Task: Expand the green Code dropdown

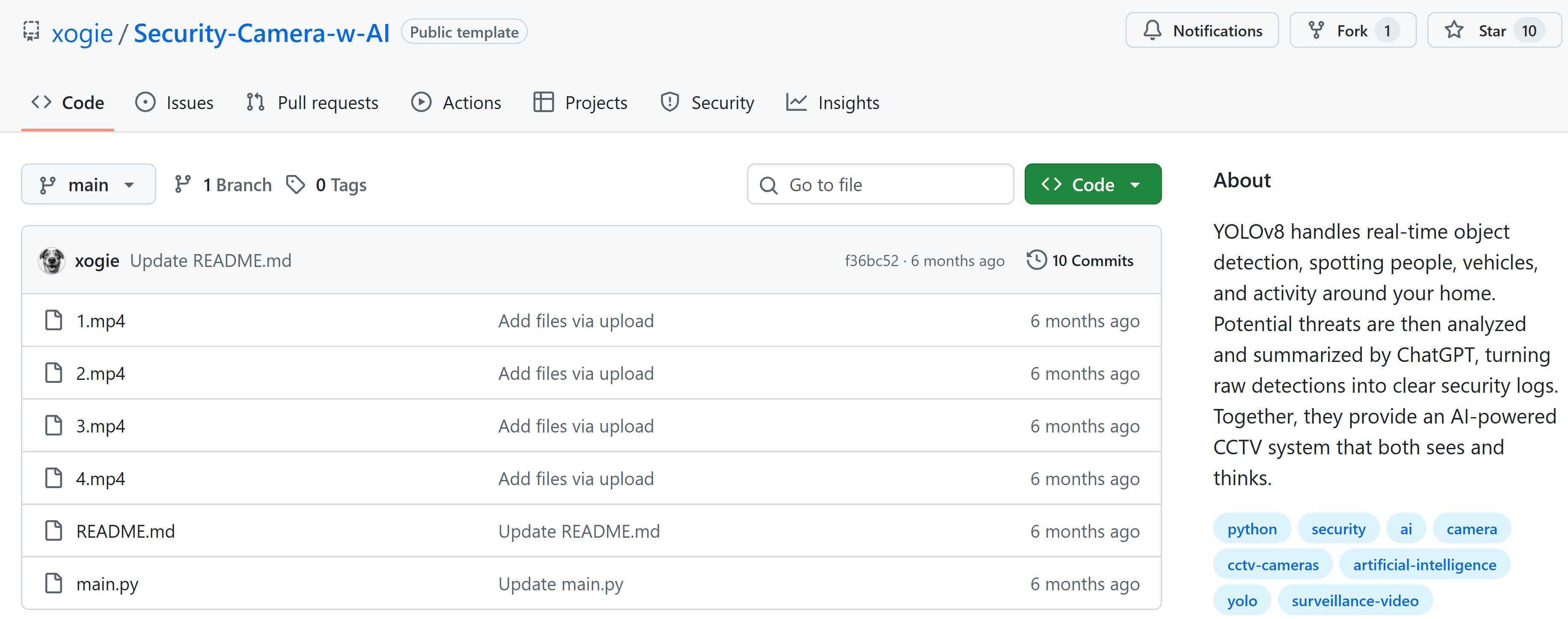Action: [x=1092, y=184]
